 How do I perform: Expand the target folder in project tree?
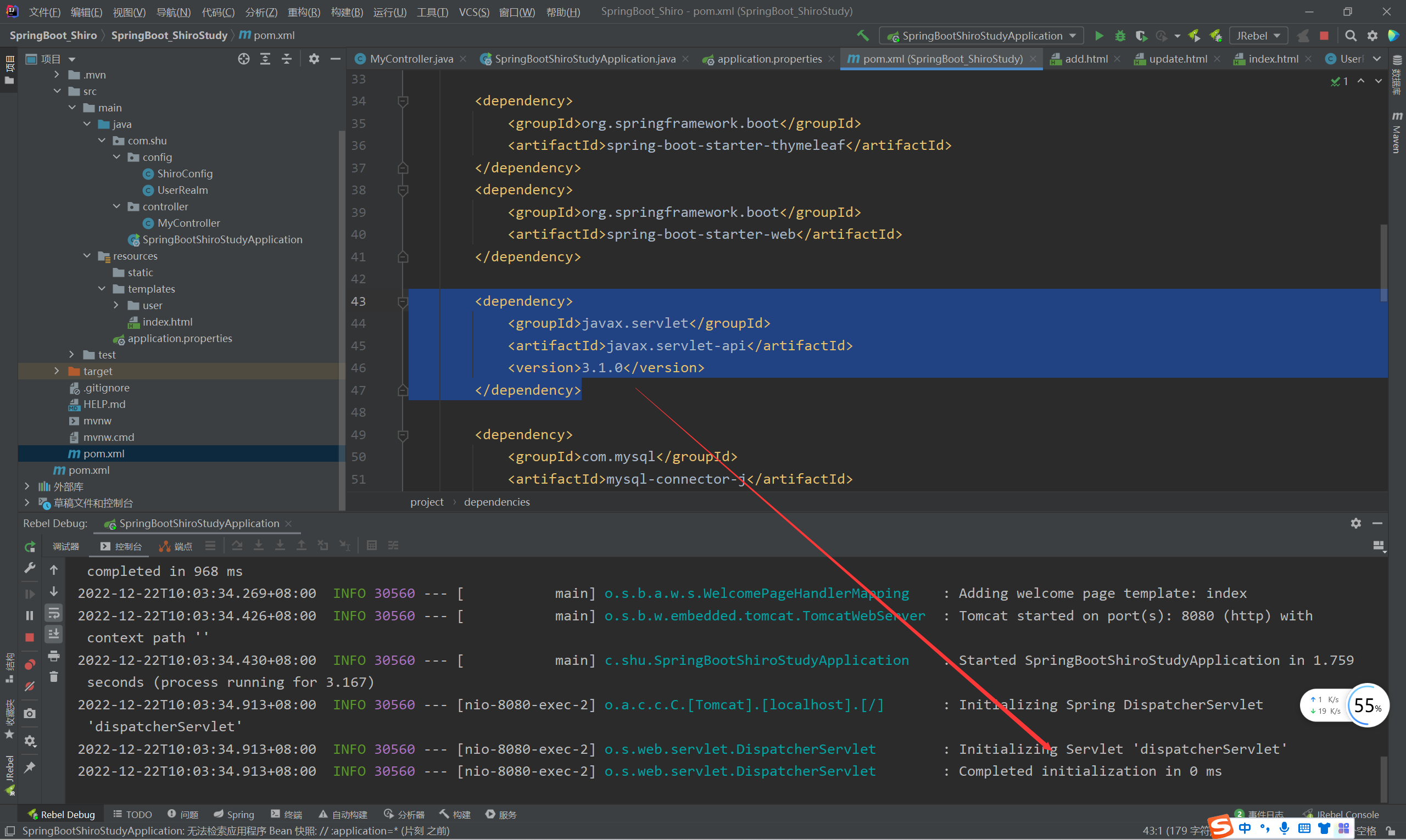tap(57, 371)
